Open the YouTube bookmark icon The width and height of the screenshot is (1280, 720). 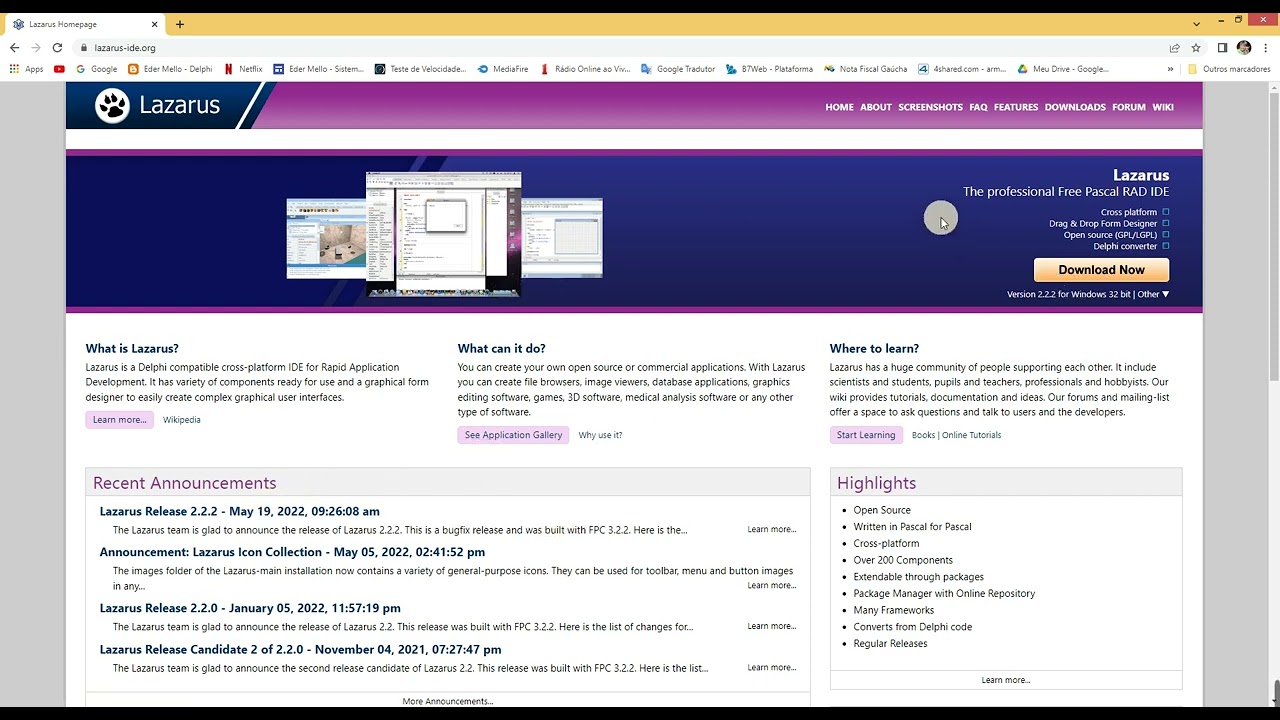coord(59,69)
